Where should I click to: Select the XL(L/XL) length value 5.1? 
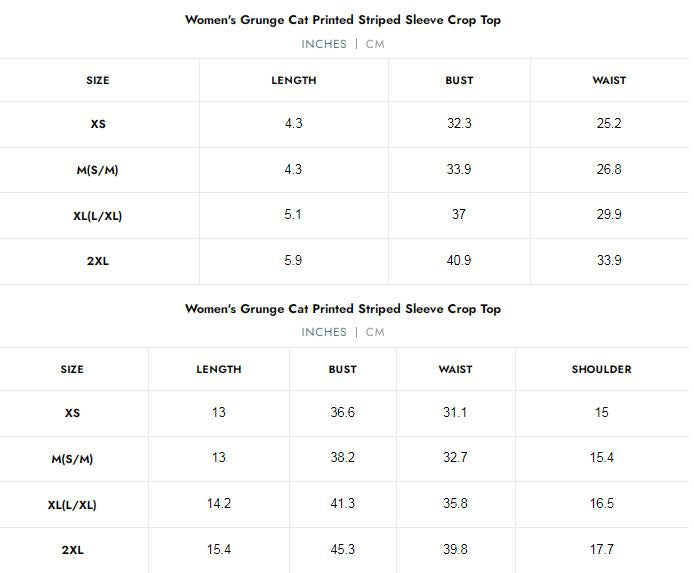point(293,215)
